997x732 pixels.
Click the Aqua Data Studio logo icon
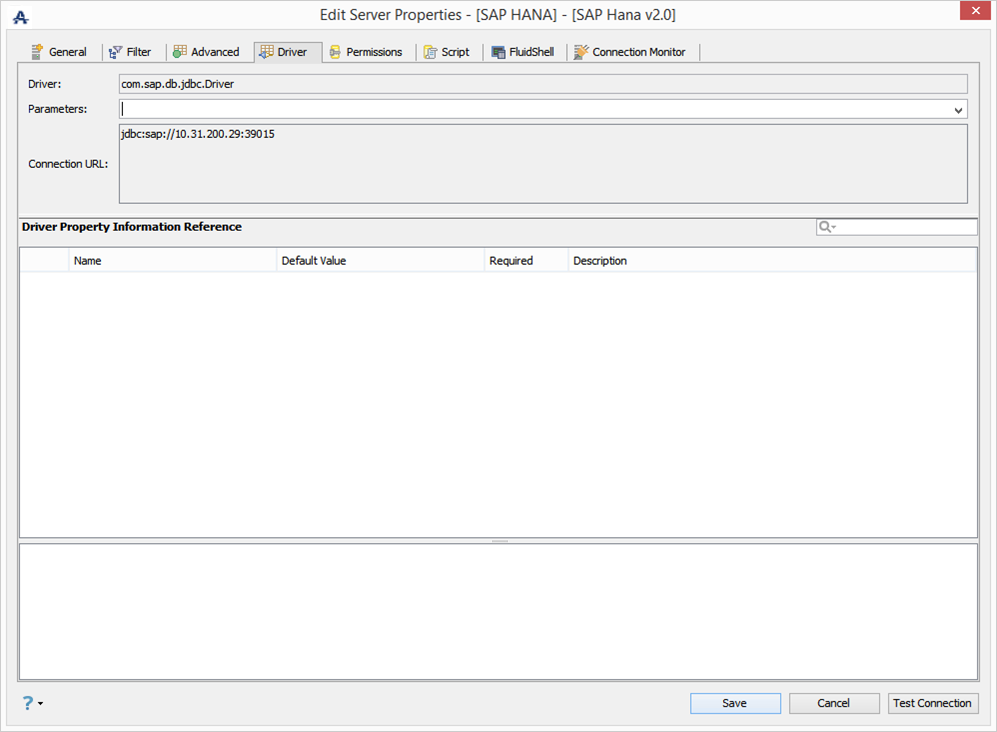20,17
